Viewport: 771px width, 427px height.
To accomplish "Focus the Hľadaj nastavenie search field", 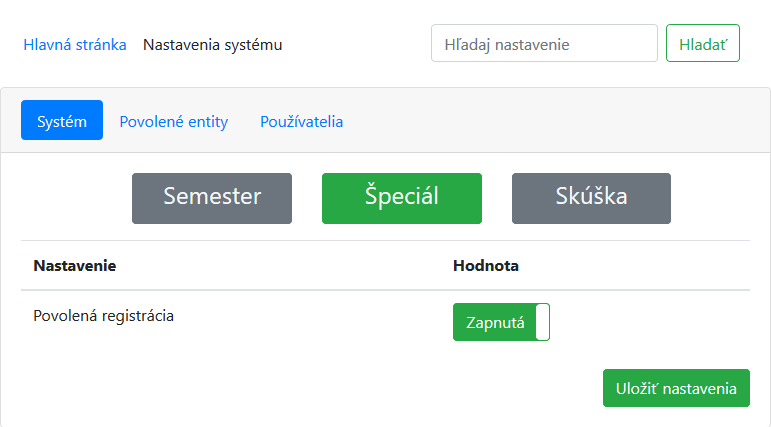I will (544, 43).
